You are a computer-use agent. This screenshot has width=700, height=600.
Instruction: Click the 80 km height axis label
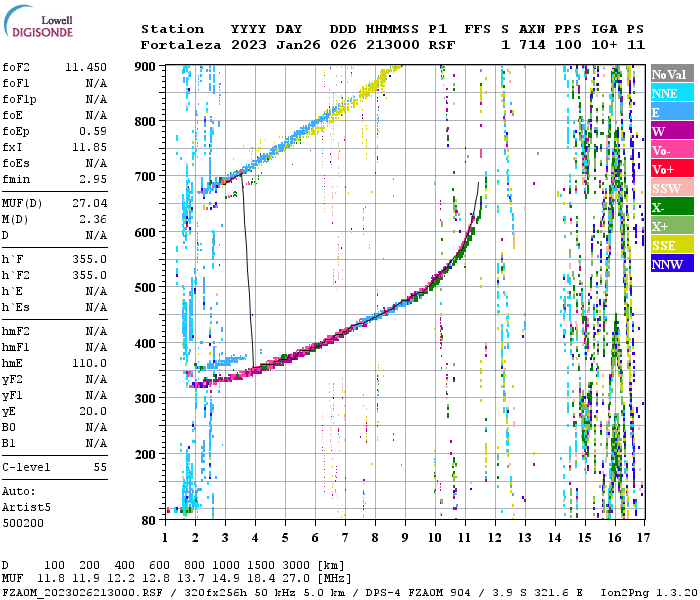click(x=149, y=521)
